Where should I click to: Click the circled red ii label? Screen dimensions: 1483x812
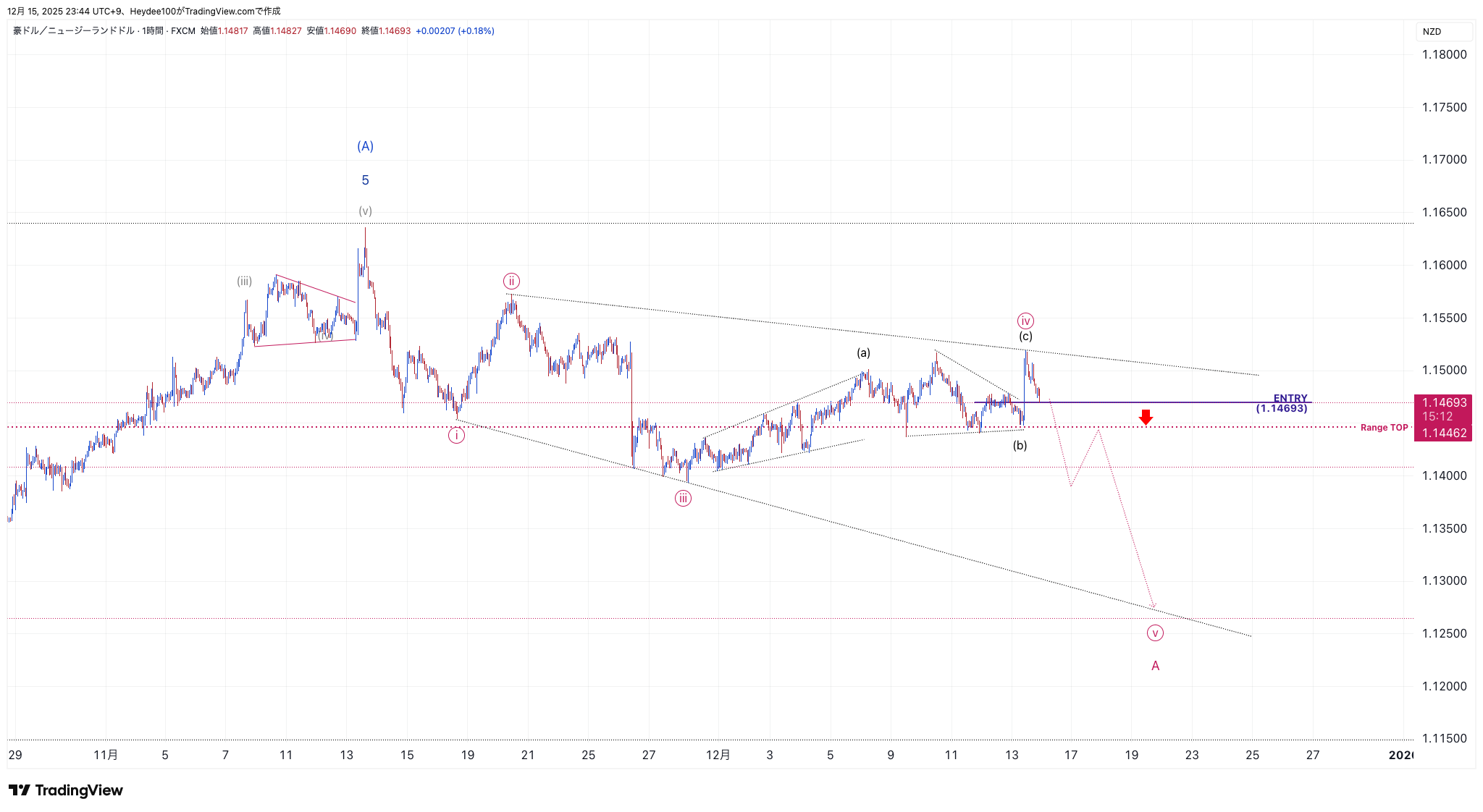coord(511,282)
